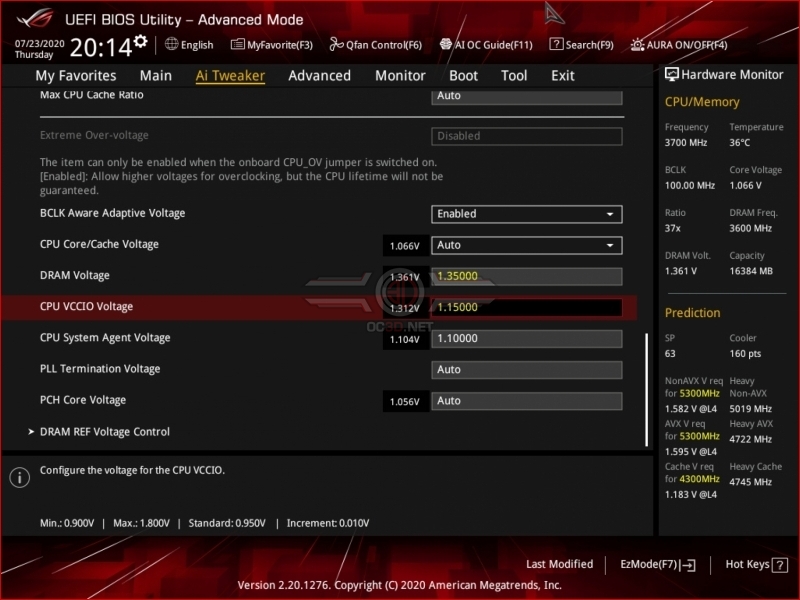This screenshot has width=800, height=600.
Task: Click the settings gear next to the clock
Action: click(x=140, y=41)
